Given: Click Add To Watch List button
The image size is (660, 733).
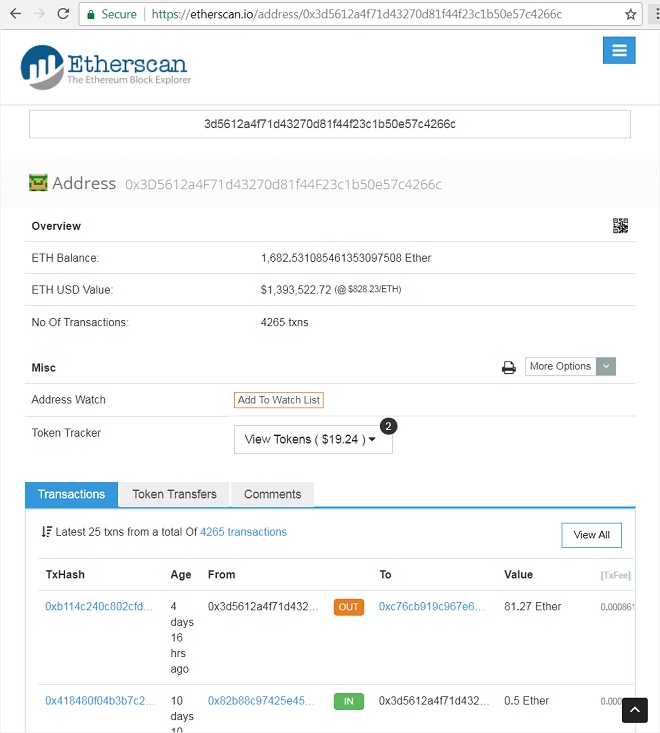Looking at the screenshot, I should pos(279,400).
